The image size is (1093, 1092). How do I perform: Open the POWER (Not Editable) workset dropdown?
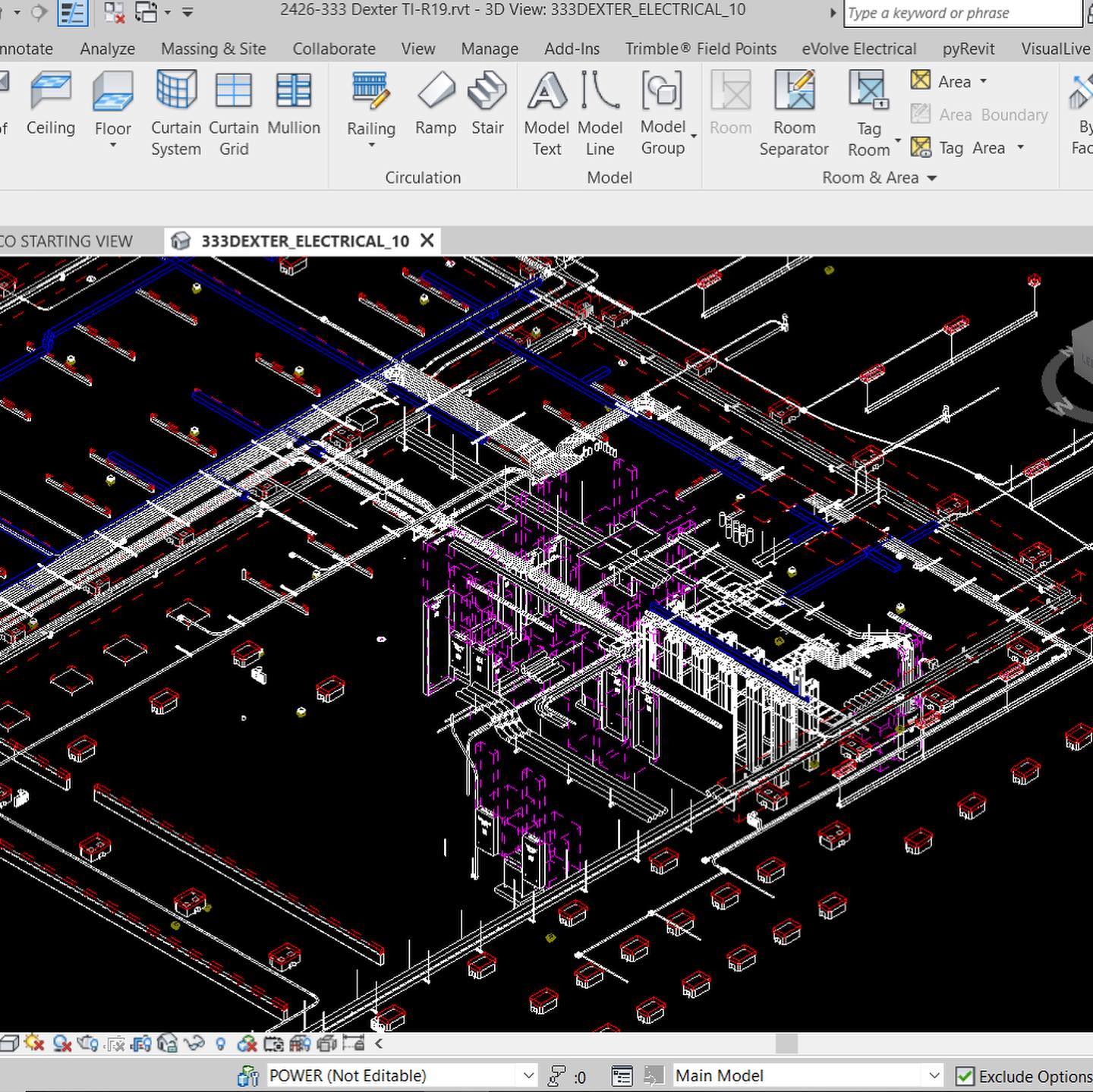(x=528, y=1075)
